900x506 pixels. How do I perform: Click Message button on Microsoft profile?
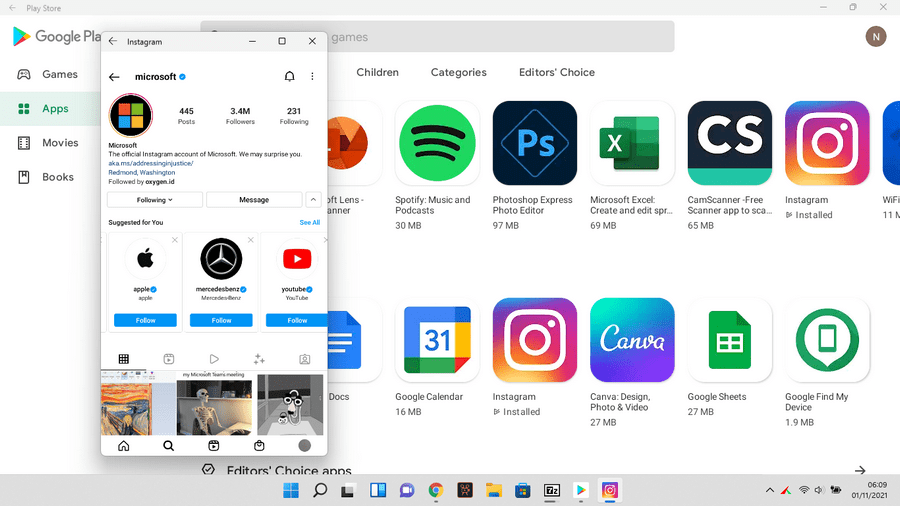click(254, 200)
